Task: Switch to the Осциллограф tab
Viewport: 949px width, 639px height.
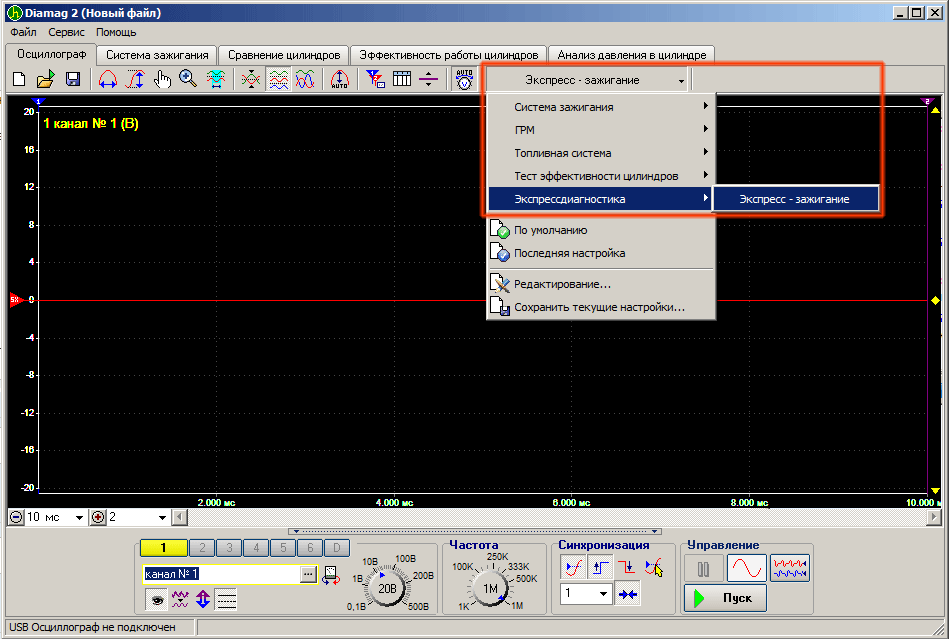Action: (51, 54)
